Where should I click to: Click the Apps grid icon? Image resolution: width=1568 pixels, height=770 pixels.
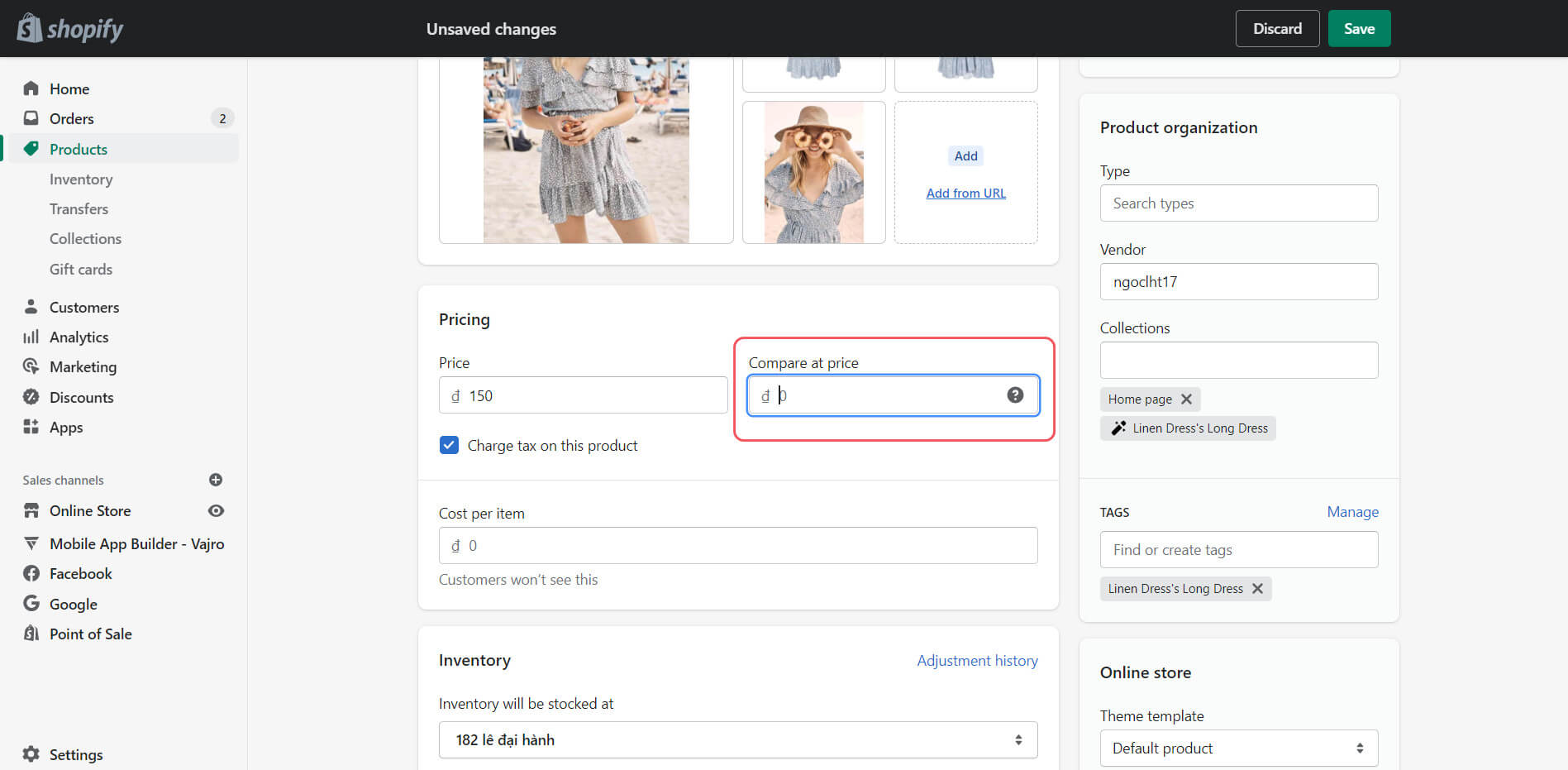(x=31, y=427)
